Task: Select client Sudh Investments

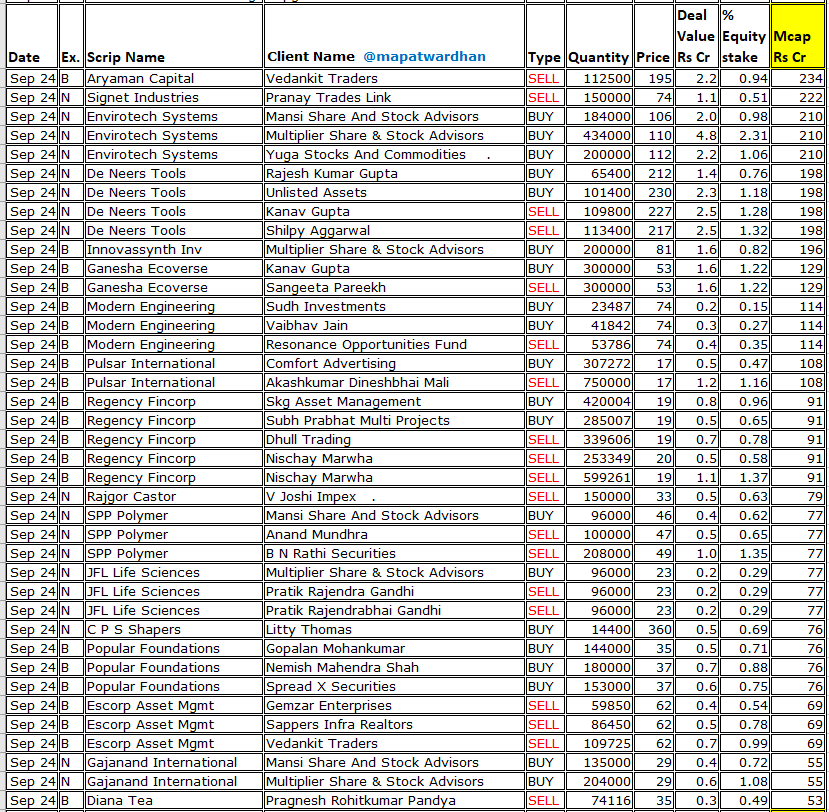Action: [x=394, y=307]
